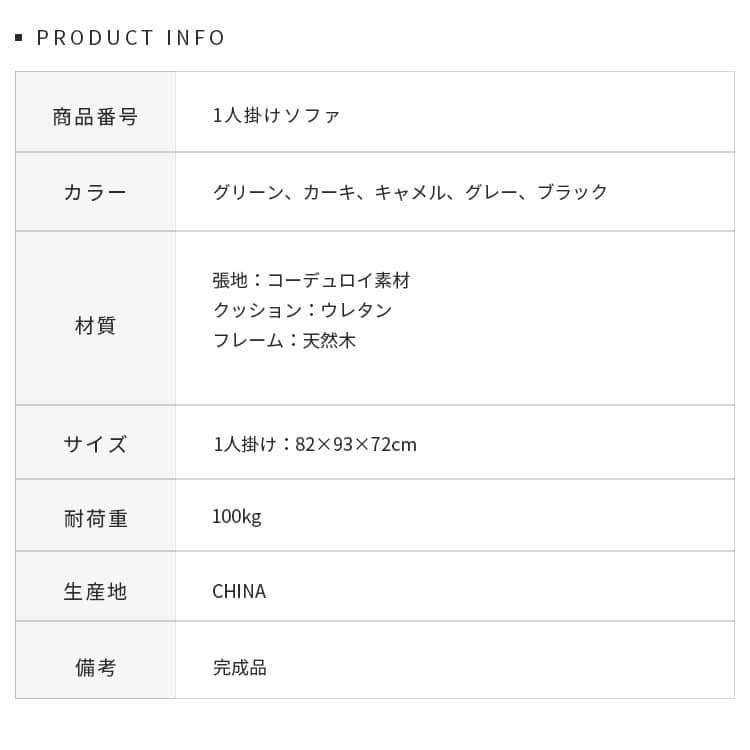Viewport: 750px width, 750px height.
Task: Click the 82×93×72cm size value
Action: tap(356, 444)
